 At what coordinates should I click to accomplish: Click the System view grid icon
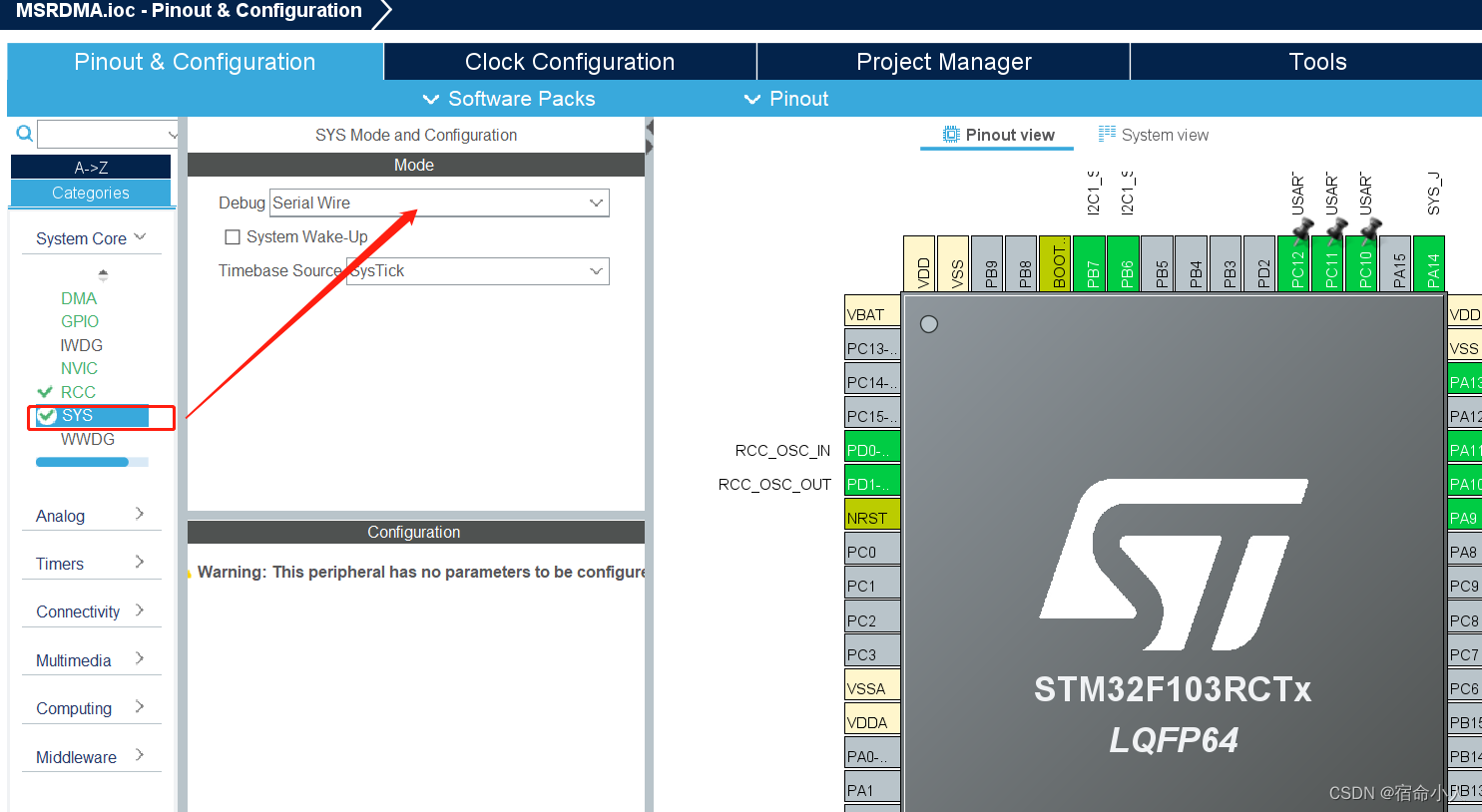coord(1107,134)
